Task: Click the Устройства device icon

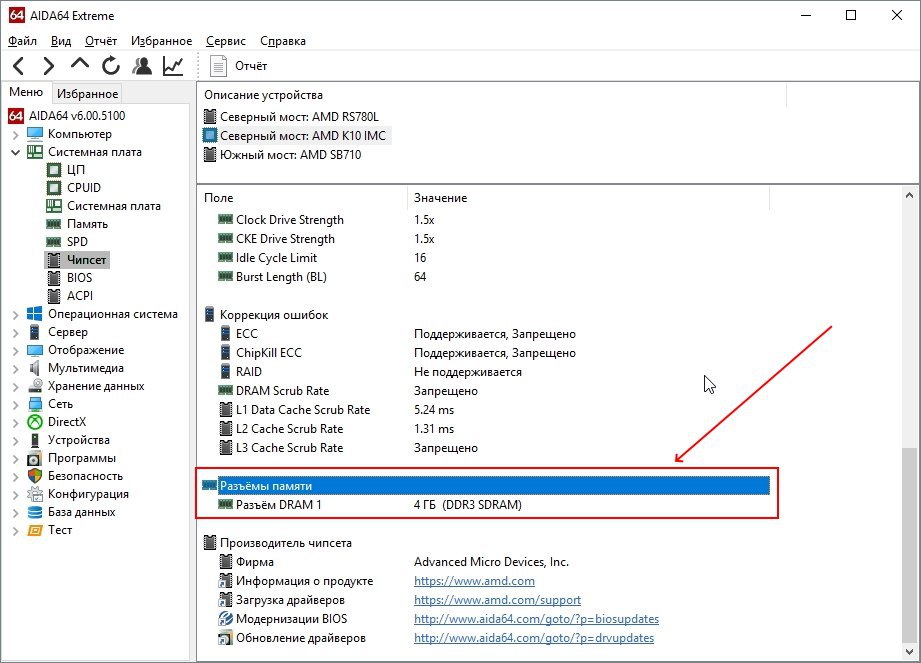Action: (x=35, y=440)
